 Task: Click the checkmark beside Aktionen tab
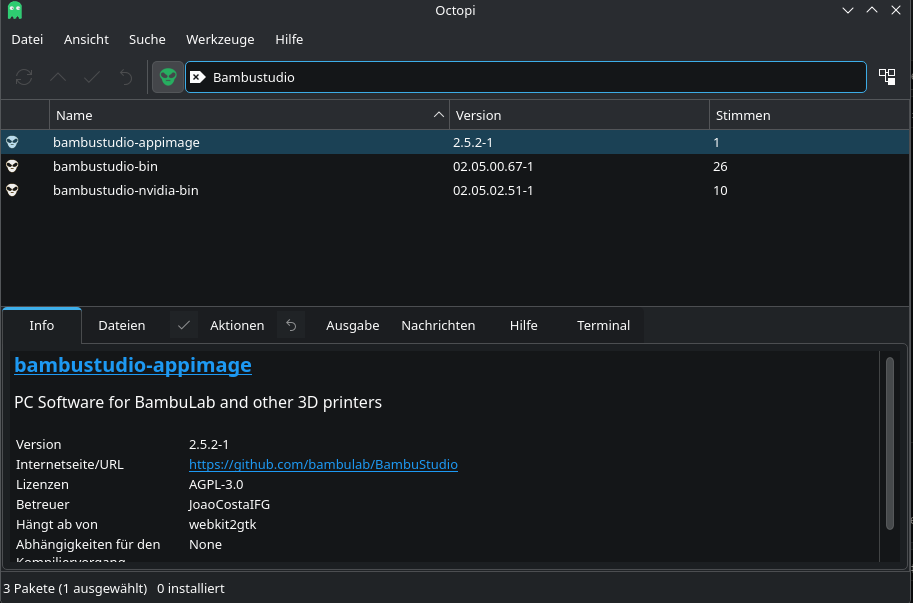184,325
